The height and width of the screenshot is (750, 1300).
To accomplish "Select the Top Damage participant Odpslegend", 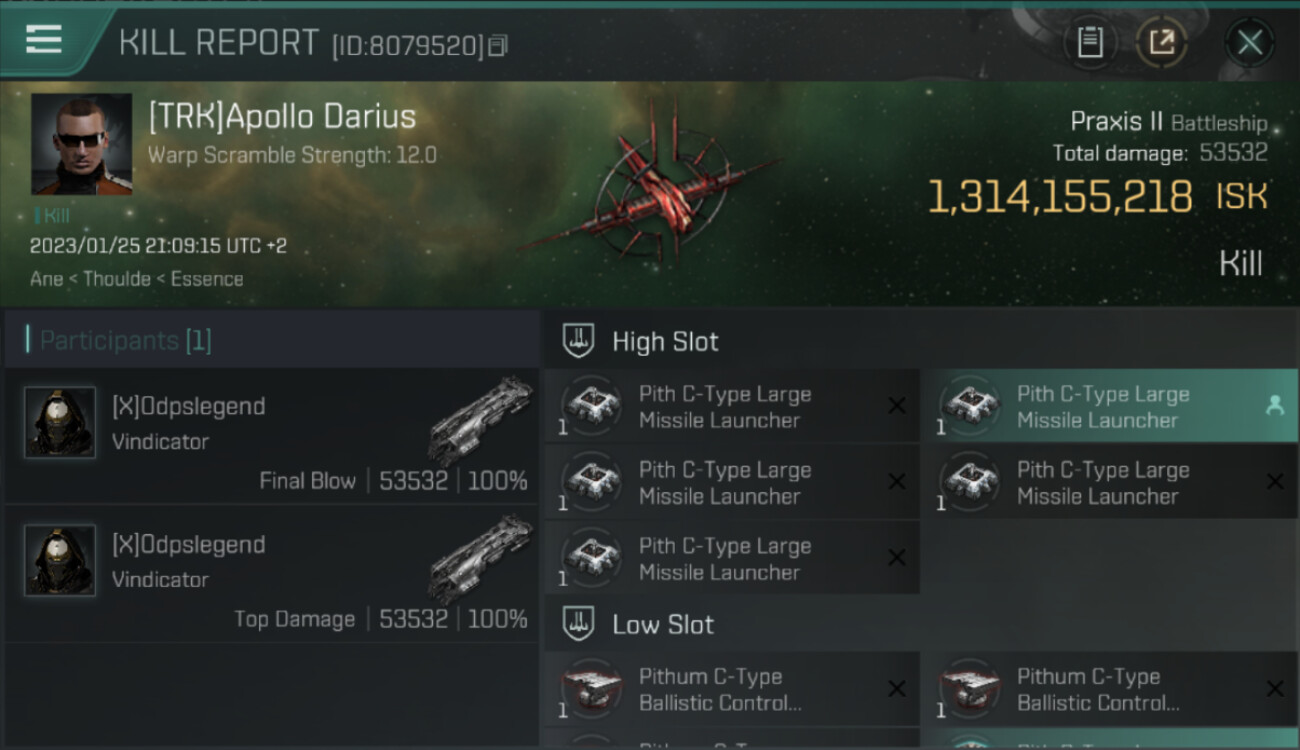I will pyautogui.click(x=271, y=574).
